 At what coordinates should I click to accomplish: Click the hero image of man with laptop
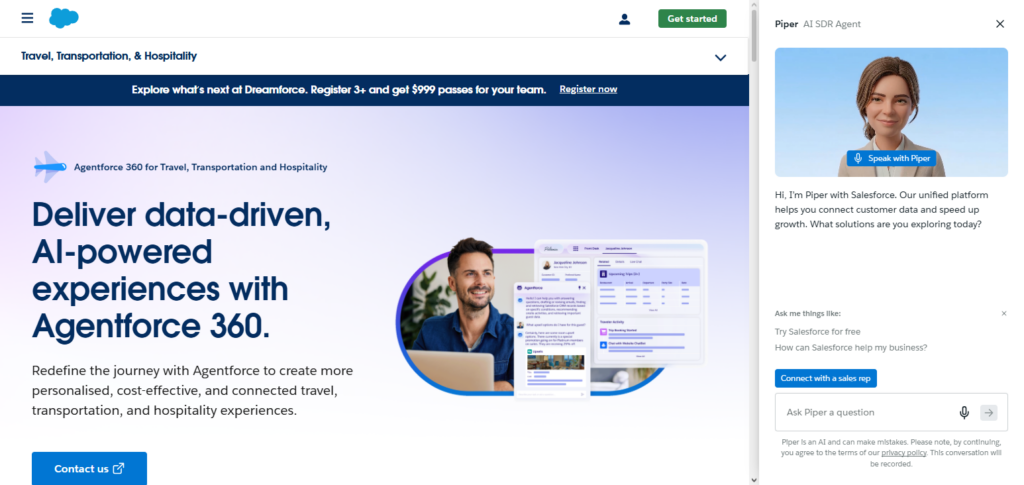tap(552, 318)
